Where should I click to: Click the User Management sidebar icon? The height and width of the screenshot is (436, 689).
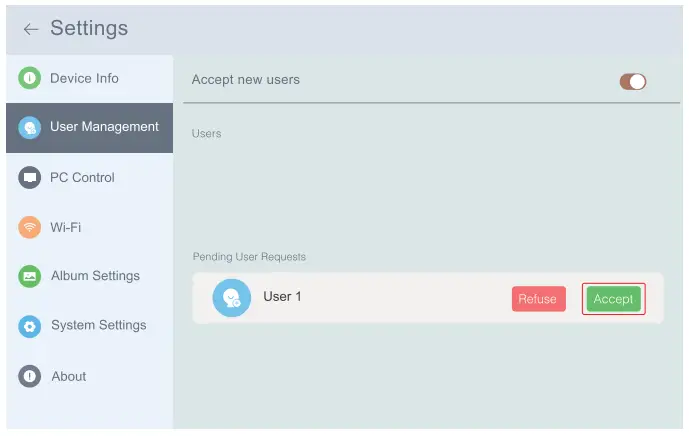click(x=30, y=128)
